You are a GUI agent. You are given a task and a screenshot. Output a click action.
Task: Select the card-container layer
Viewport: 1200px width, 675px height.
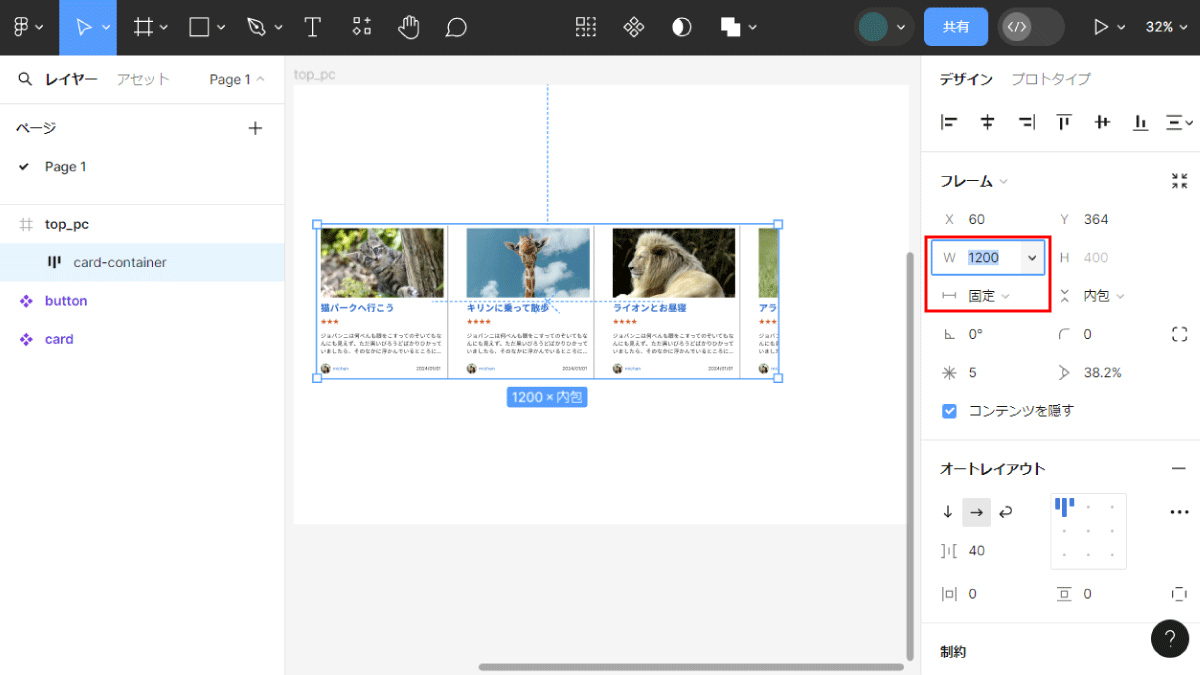pyautogui.click(x=142, y=262)
